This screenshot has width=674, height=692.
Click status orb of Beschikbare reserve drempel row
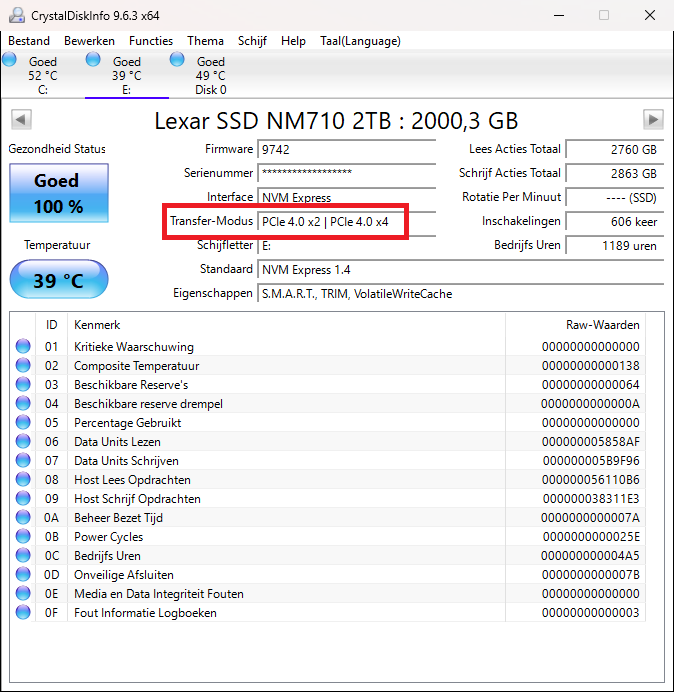[23, 403]
